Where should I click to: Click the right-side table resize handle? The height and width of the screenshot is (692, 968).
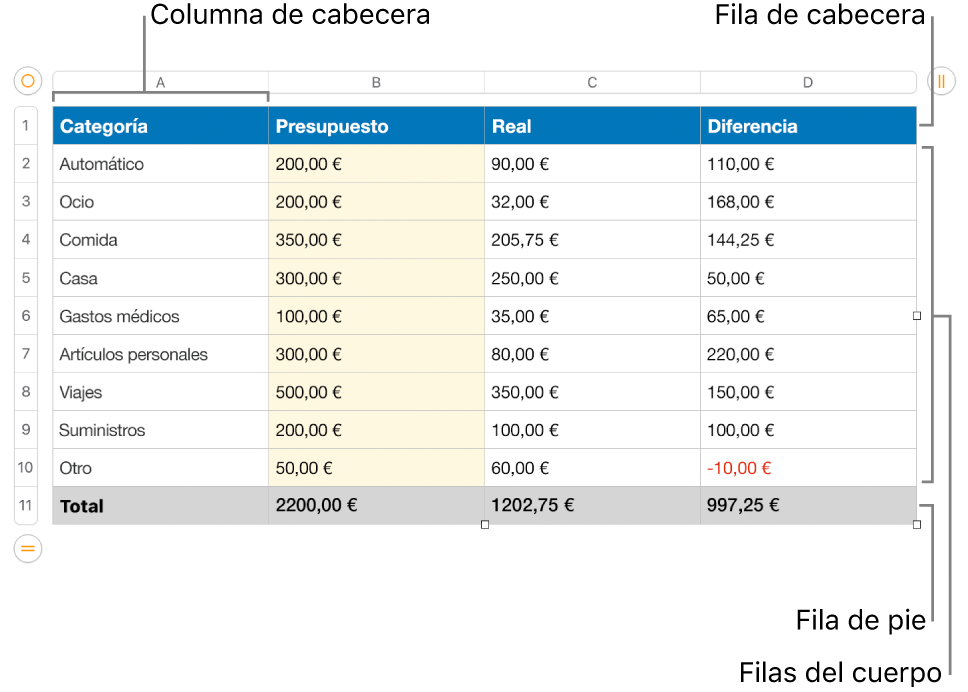pos(917,316)
